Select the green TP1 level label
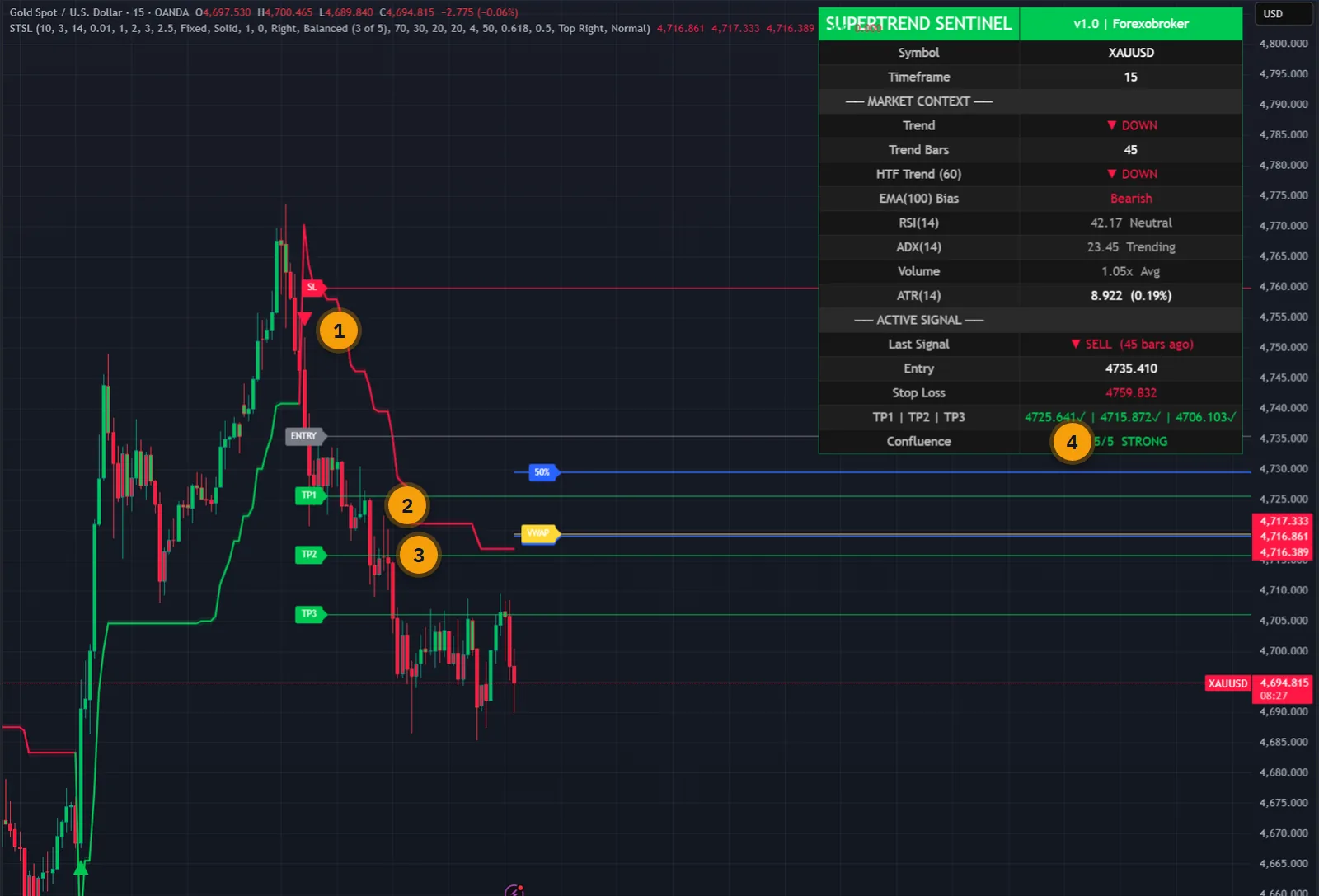This screenshot has height=896, width=1319. [x=310, y=495]
